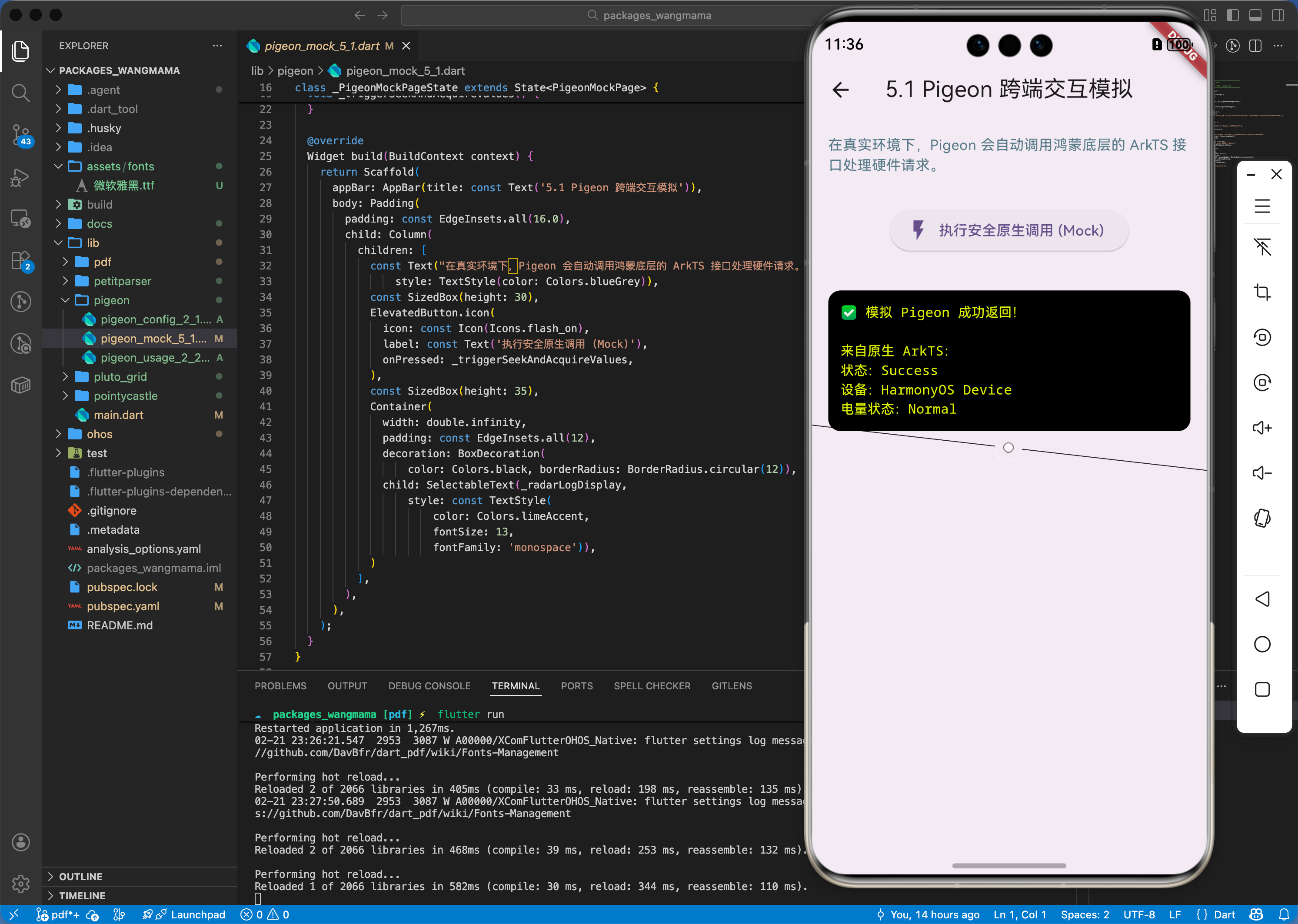Toggle secondary side bar layout icon
1298x924 pixels.
point(1278,15)
